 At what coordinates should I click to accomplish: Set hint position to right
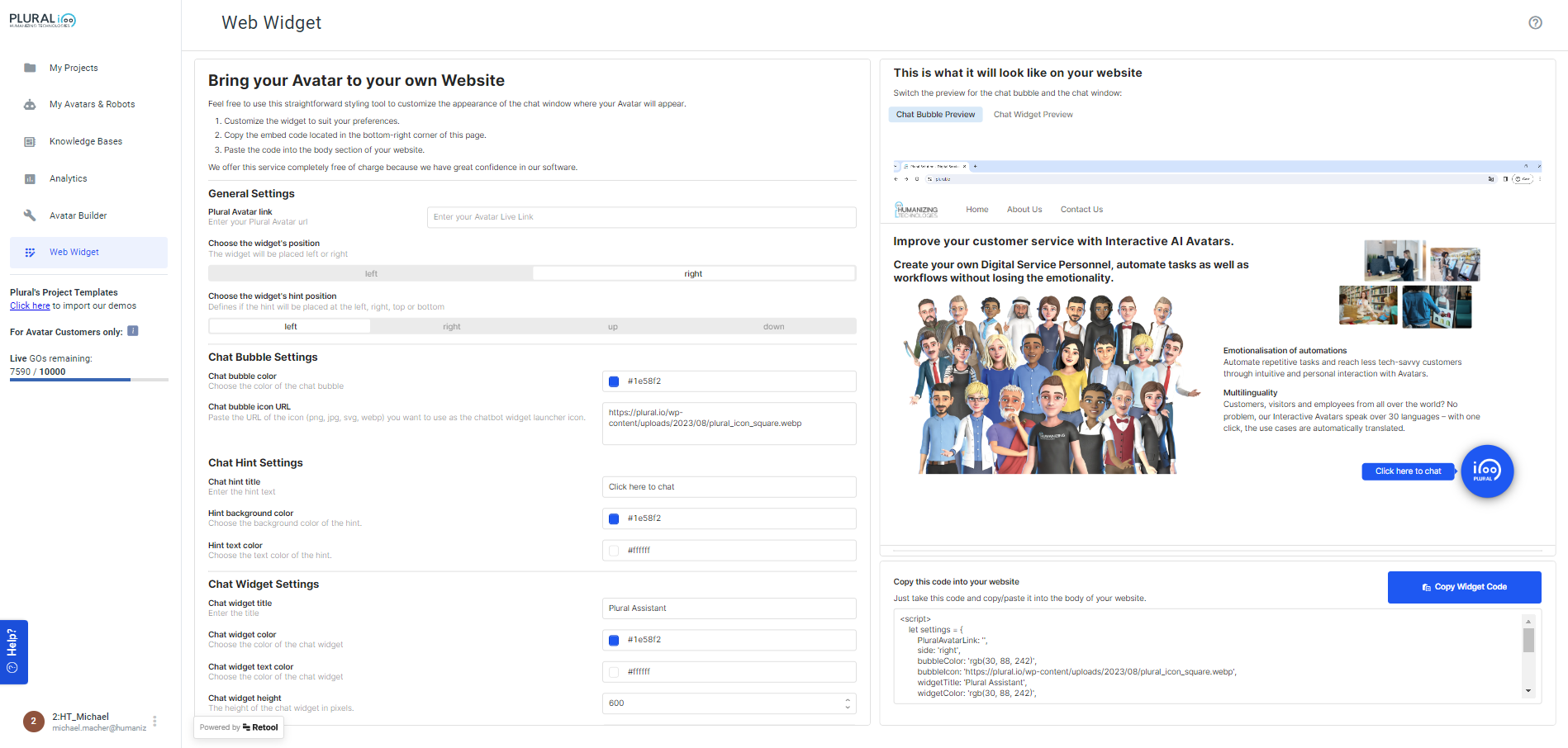pyautogui.click(x=452, y=327)
